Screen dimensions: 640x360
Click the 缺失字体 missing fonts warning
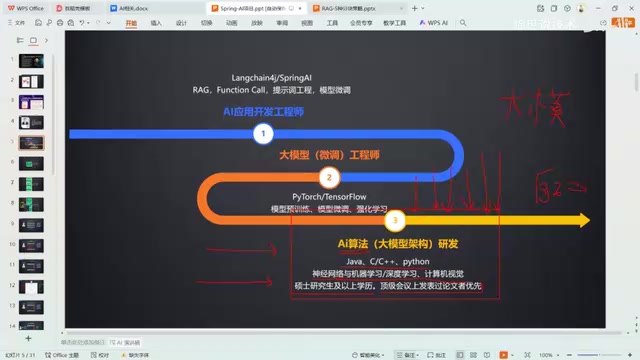click(x=135, y=355)
